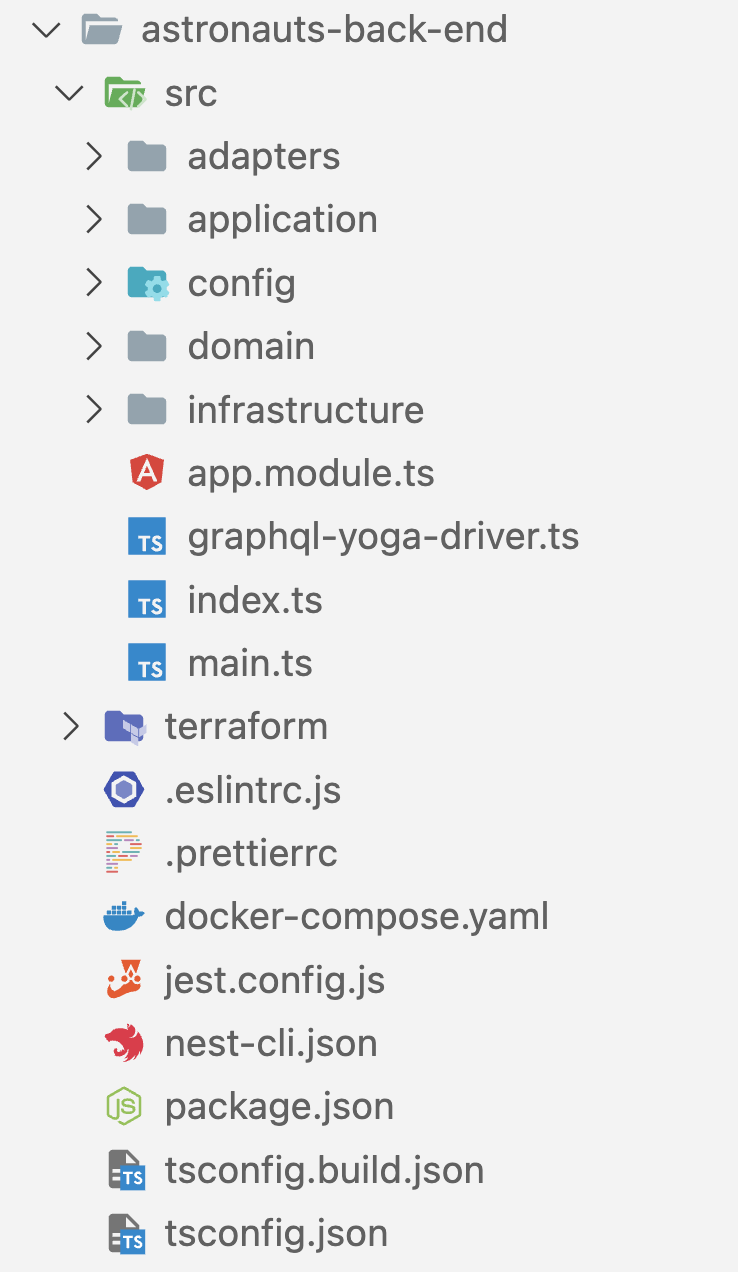Image resolution: width=738 pixels, height=1272 pixels.
Task: Select the domain folder label
Action: 251,346
